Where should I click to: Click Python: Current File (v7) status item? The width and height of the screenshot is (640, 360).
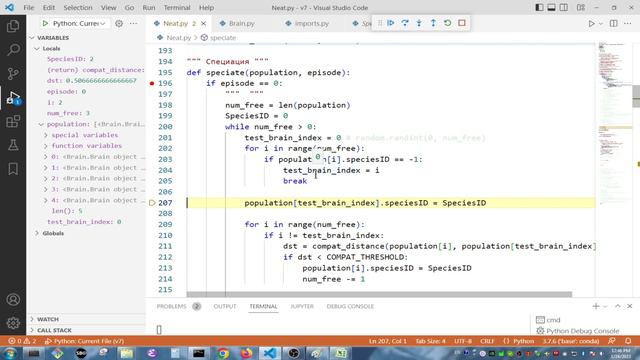[84, 341]
